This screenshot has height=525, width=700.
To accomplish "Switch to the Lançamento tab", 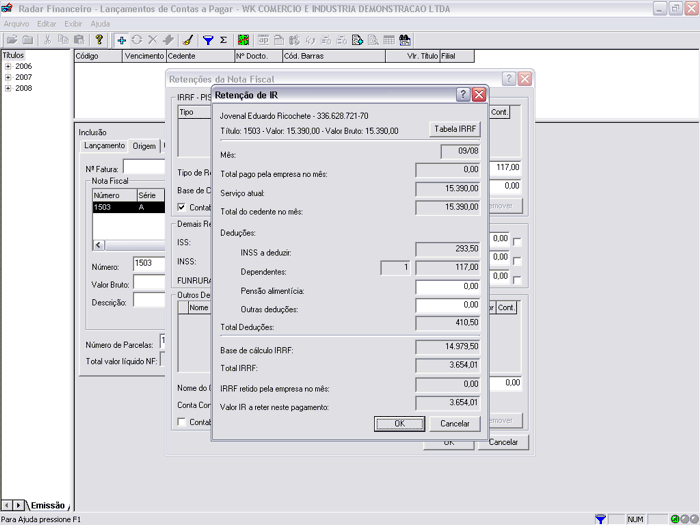I will [x=105, y=146].
